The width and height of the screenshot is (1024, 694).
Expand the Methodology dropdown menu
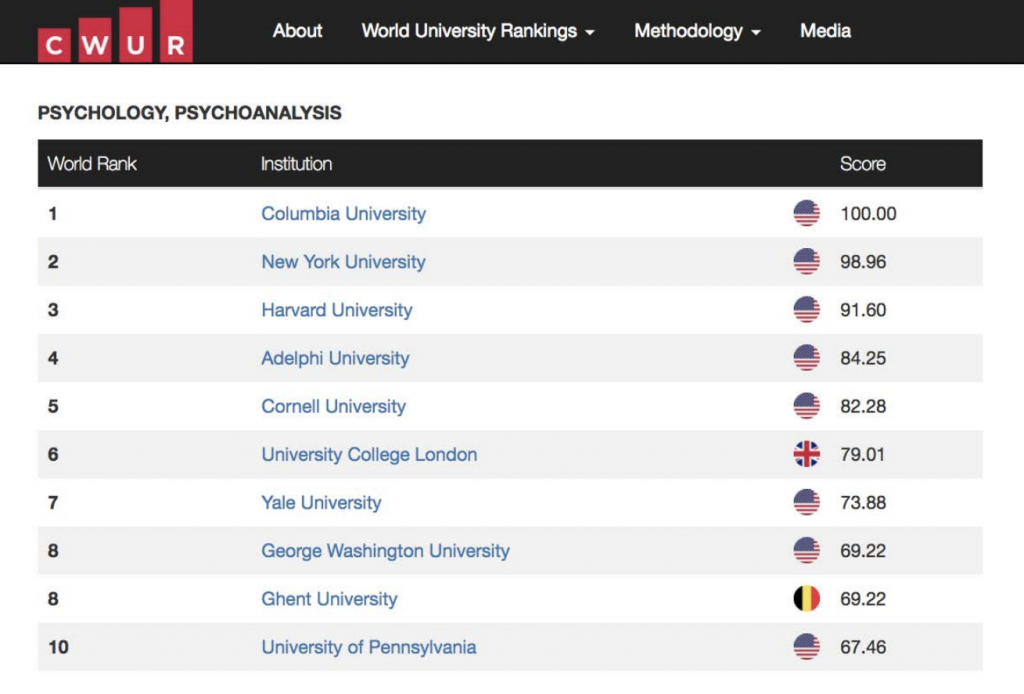tap(697, 31)
